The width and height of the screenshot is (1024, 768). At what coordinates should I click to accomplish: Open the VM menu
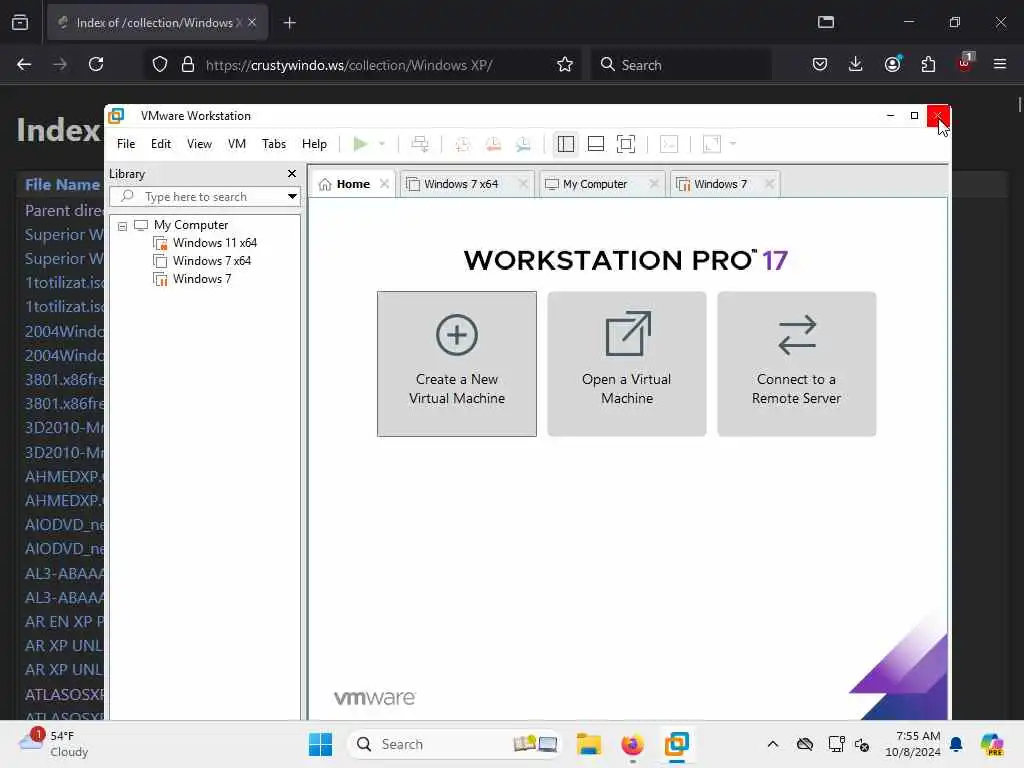click(x=236, y=144)
